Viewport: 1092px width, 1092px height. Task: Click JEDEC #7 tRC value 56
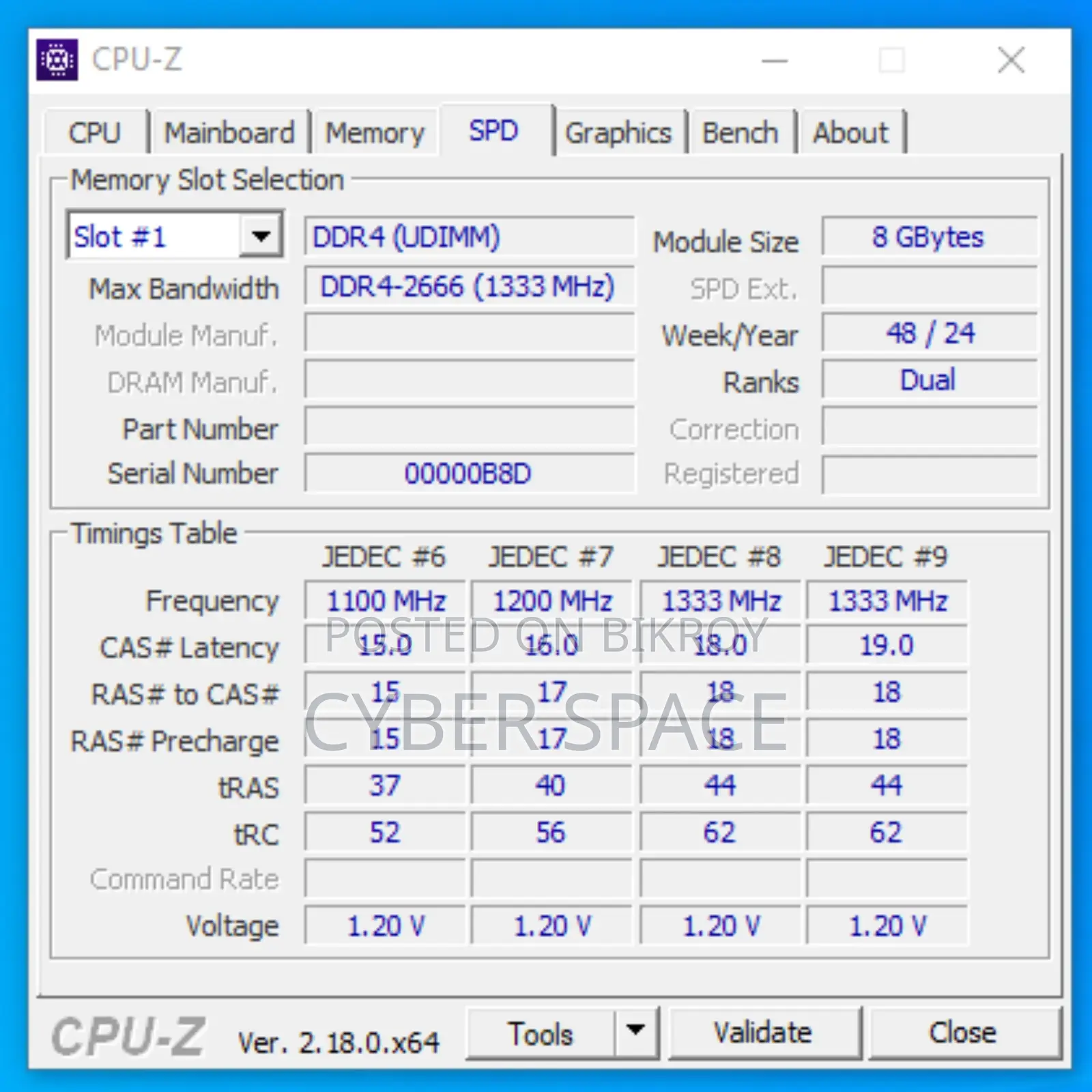552,832
